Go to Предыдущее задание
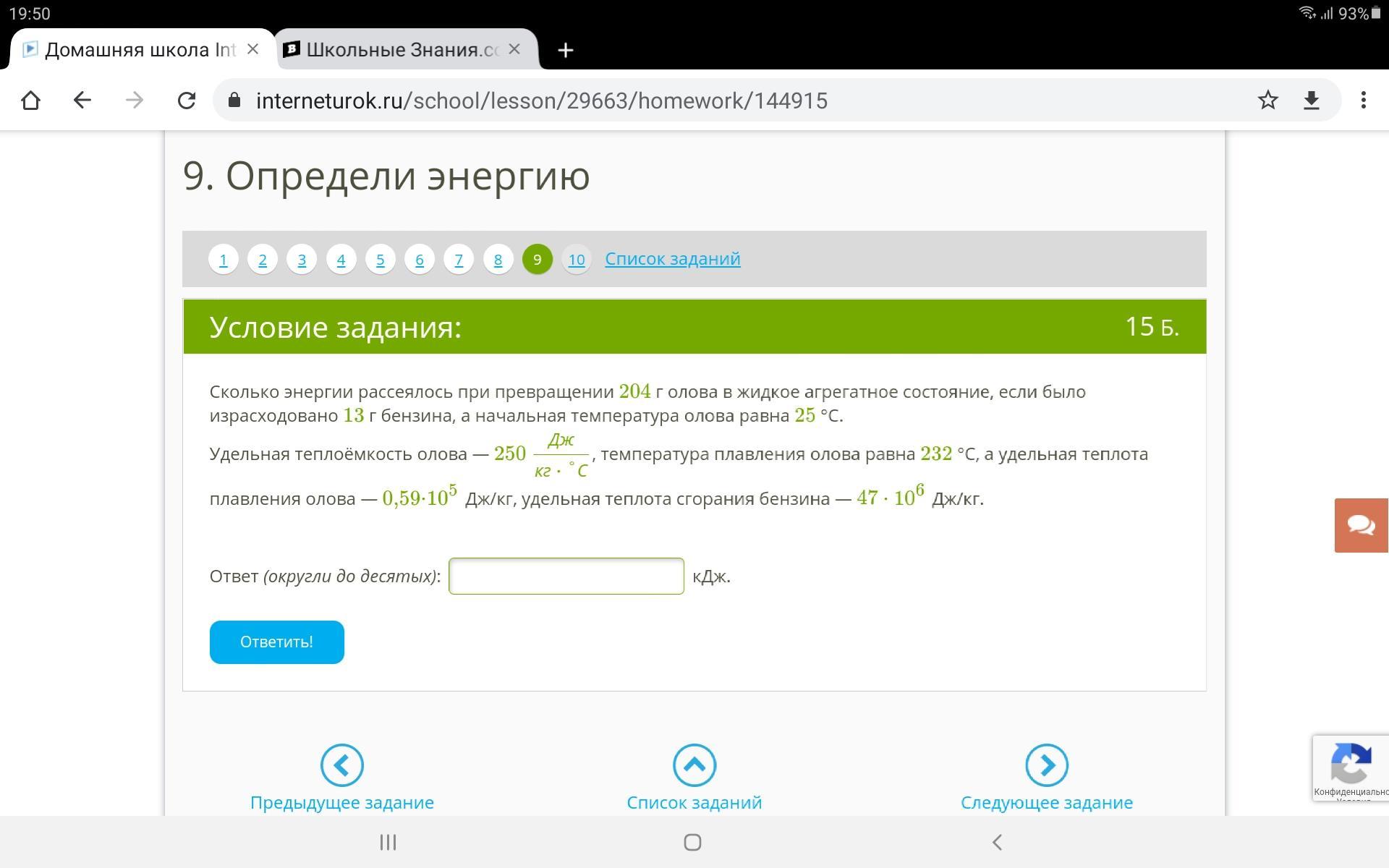The width and height of the screenshot is (1389, 868). pos(341,778)
